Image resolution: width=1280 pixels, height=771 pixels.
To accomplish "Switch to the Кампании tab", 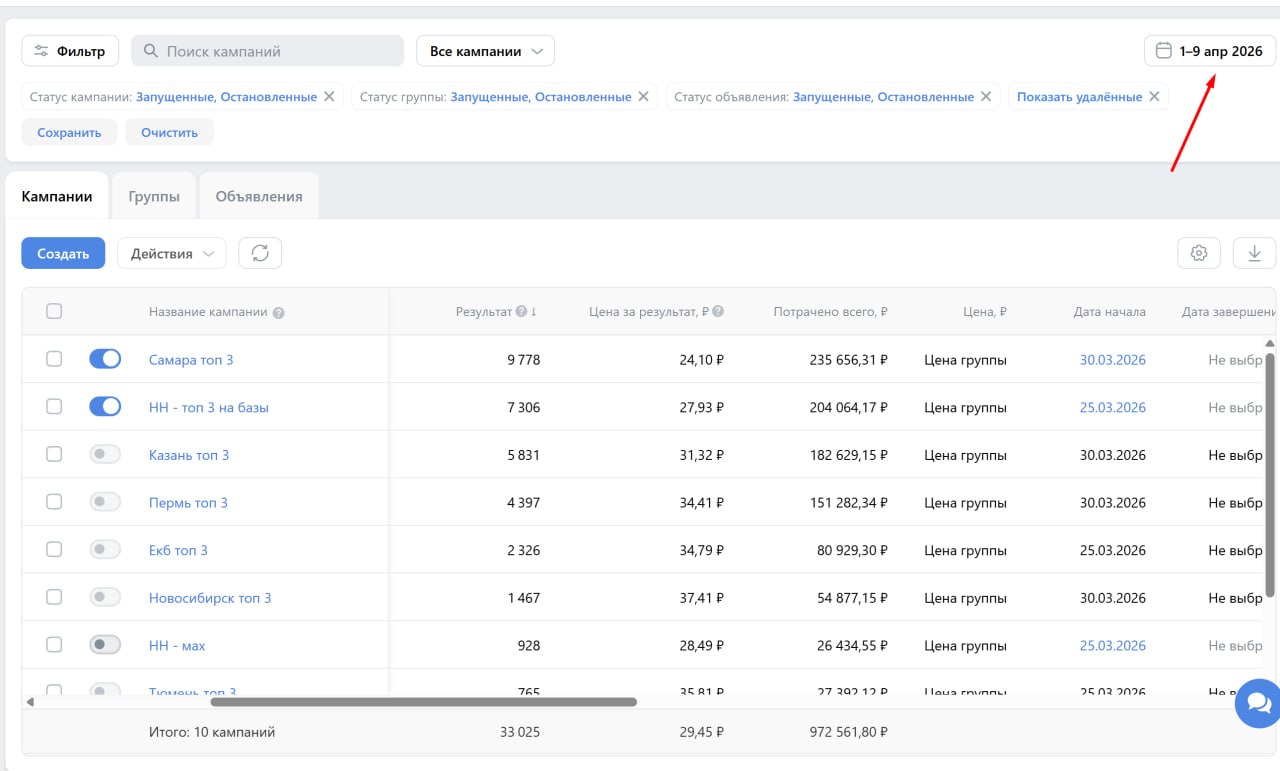I will (57, 196).
